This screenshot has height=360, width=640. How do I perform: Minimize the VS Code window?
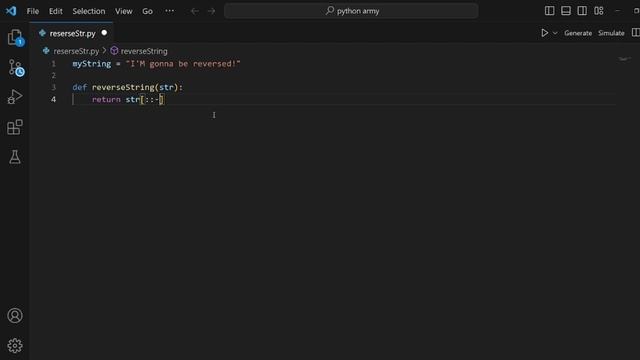[618, 11]
